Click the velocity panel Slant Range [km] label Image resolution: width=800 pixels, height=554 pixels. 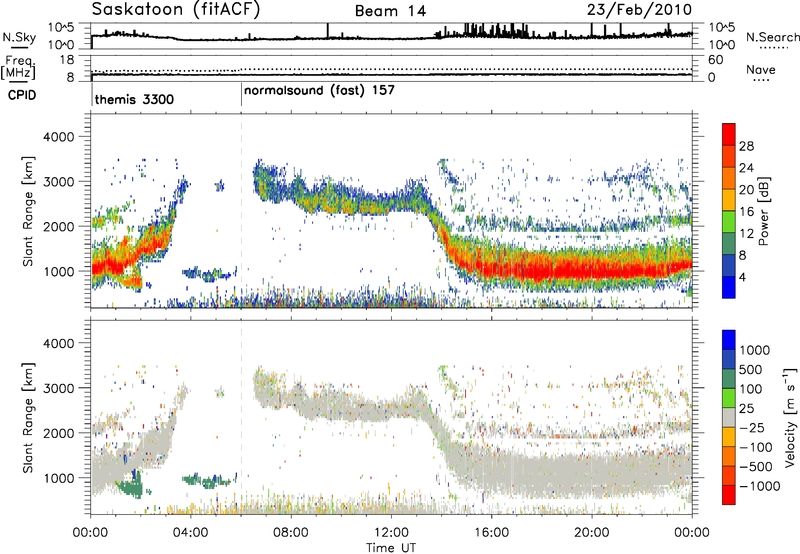(x=28, y=418)
